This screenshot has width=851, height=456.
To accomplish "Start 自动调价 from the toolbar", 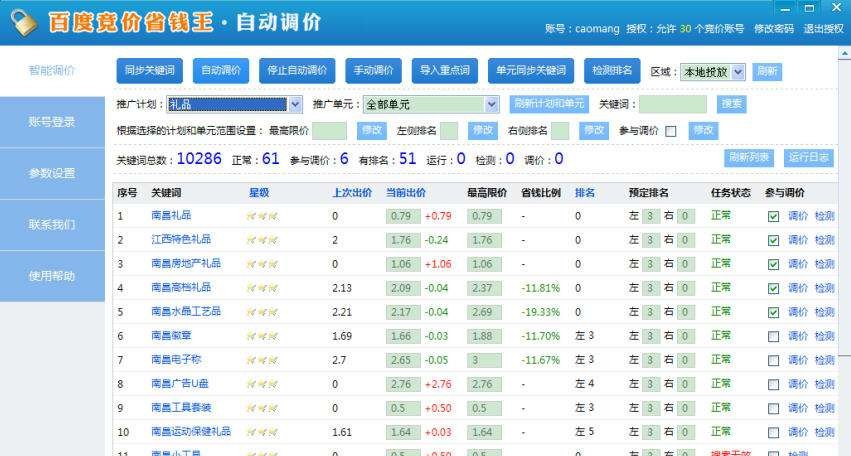I will pyautogui.click(x=221, y=71).
